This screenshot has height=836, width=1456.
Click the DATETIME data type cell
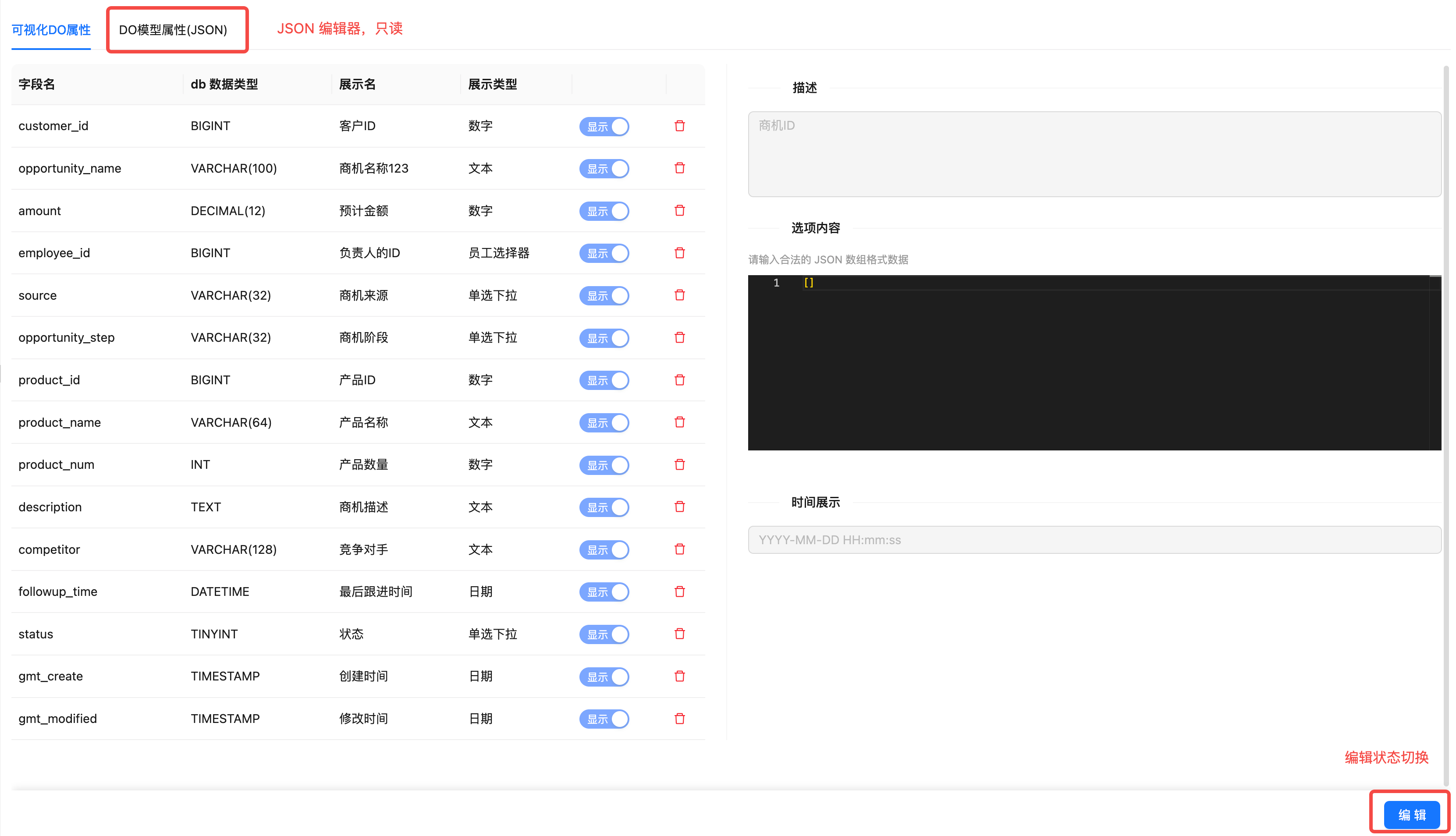point(220,592)
